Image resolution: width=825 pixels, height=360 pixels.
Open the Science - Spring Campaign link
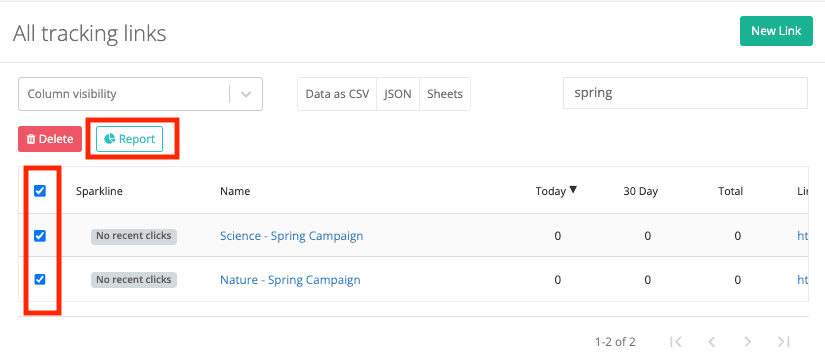[291, 236]
